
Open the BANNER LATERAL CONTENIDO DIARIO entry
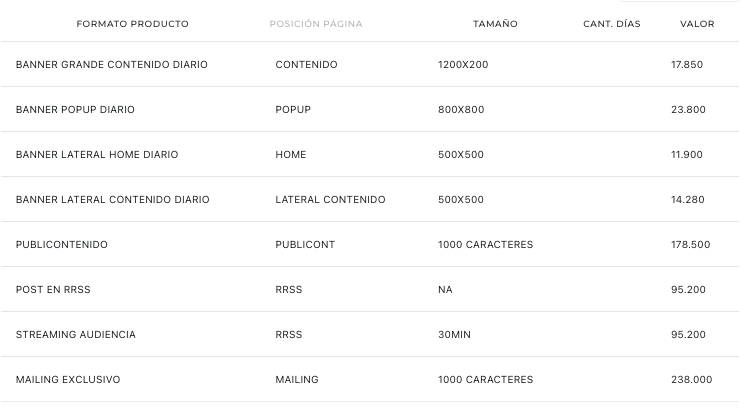[370, 199]
